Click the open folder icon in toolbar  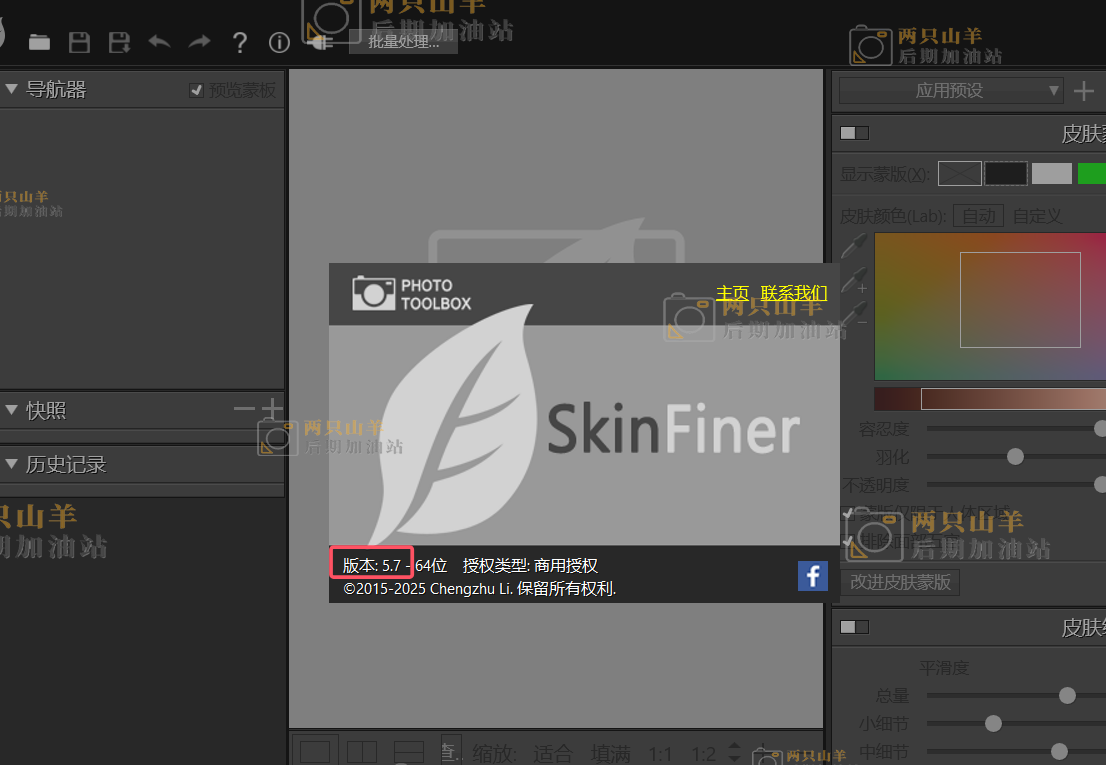pyautogui.click(x=39, y=42)
